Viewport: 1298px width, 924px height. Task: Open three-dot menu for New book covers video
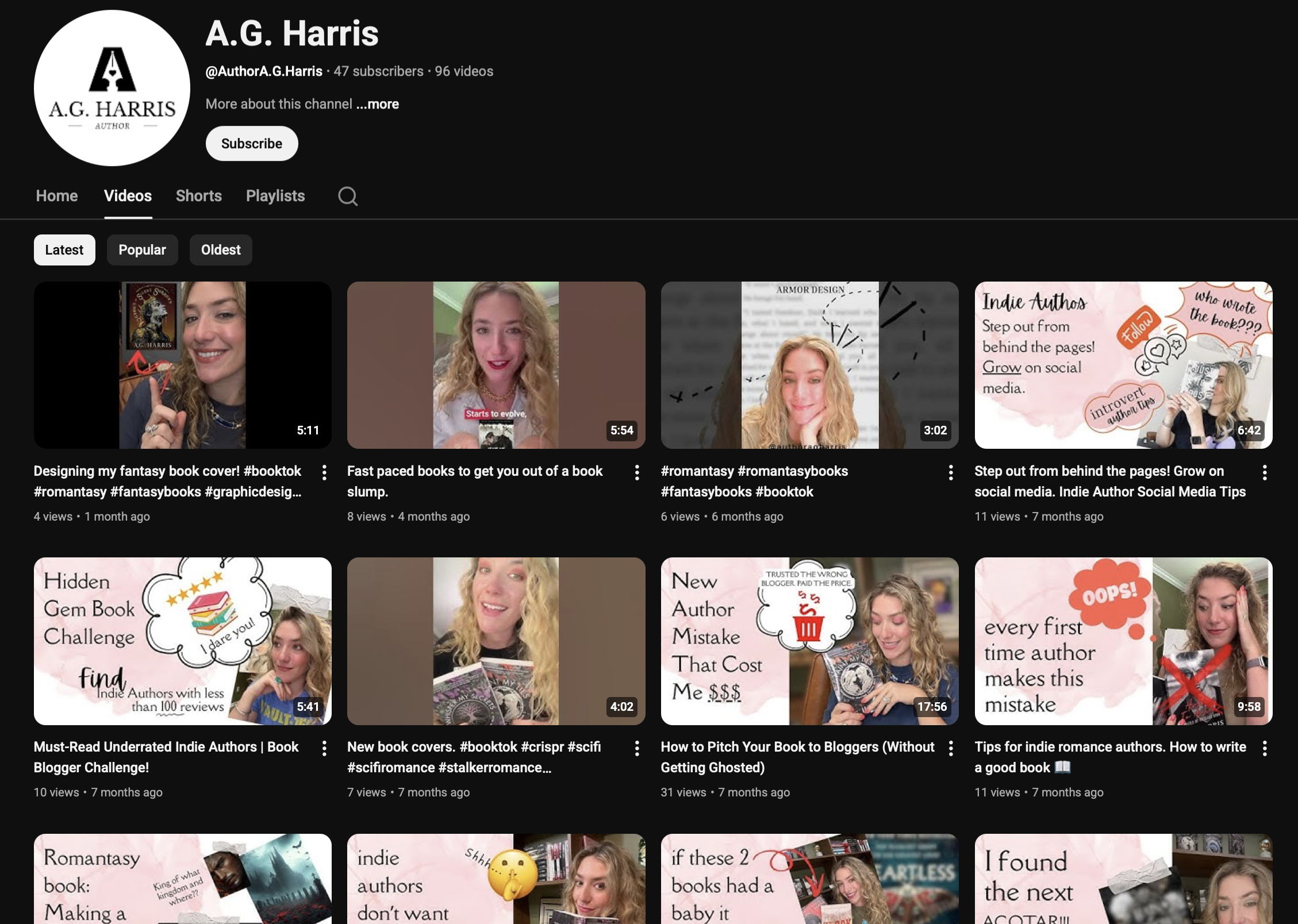coord(637,748)
